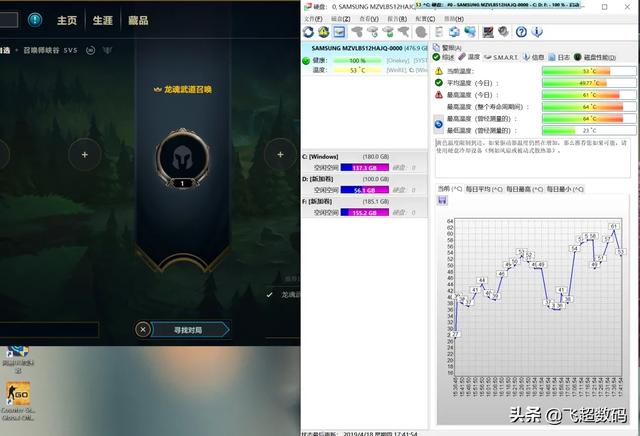
Task: Click the blue circular arrows toolbar icon
Action: click(454, 32)
